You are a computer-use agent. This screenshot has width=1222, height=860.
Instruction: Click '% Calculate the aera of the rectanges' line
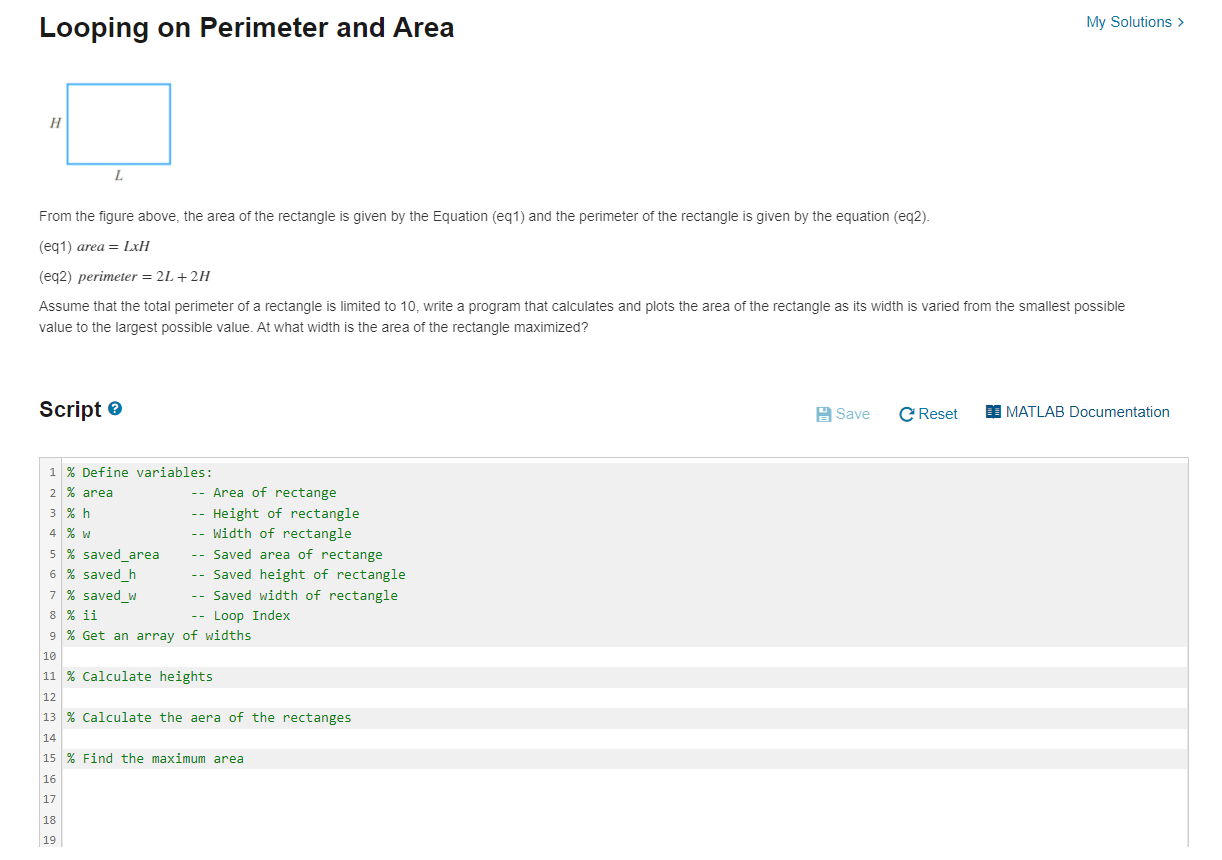point(208,717)
